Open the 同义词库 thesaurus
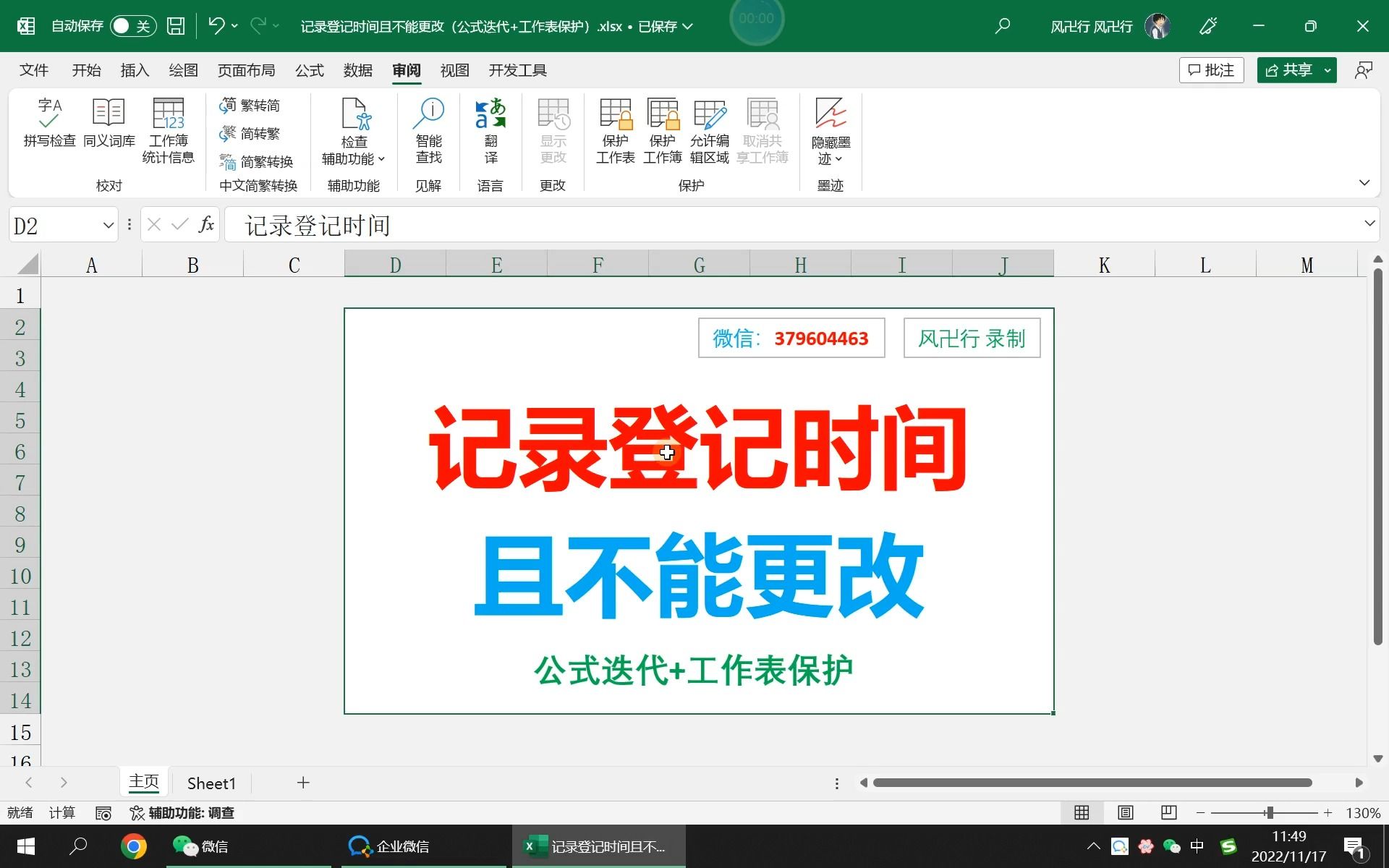This screenshot has height=868, width=1389. pos(109,130)
